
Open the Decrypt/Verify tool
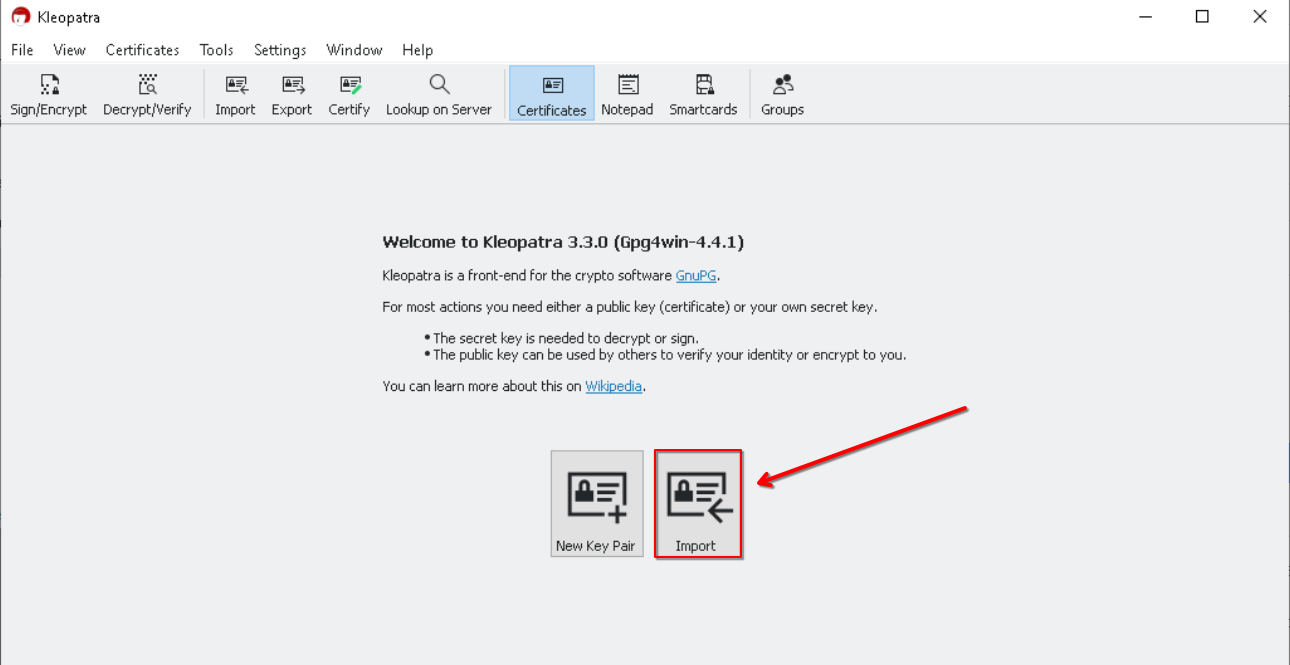[x=147, y=95]
